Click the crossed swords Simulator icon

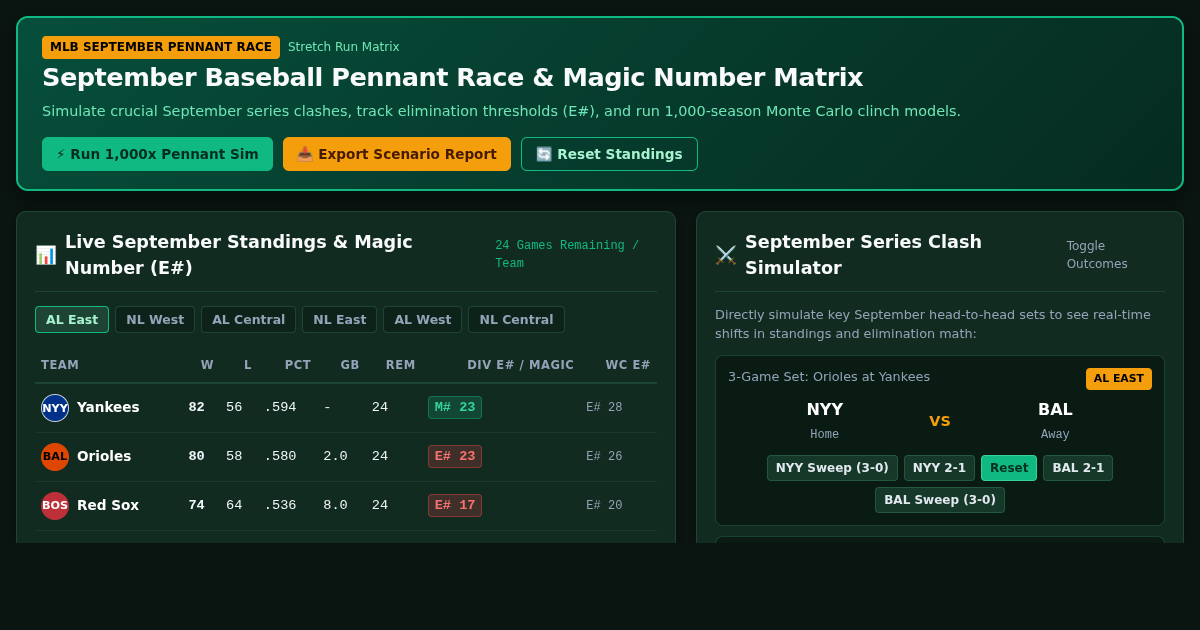pos(726,255)
